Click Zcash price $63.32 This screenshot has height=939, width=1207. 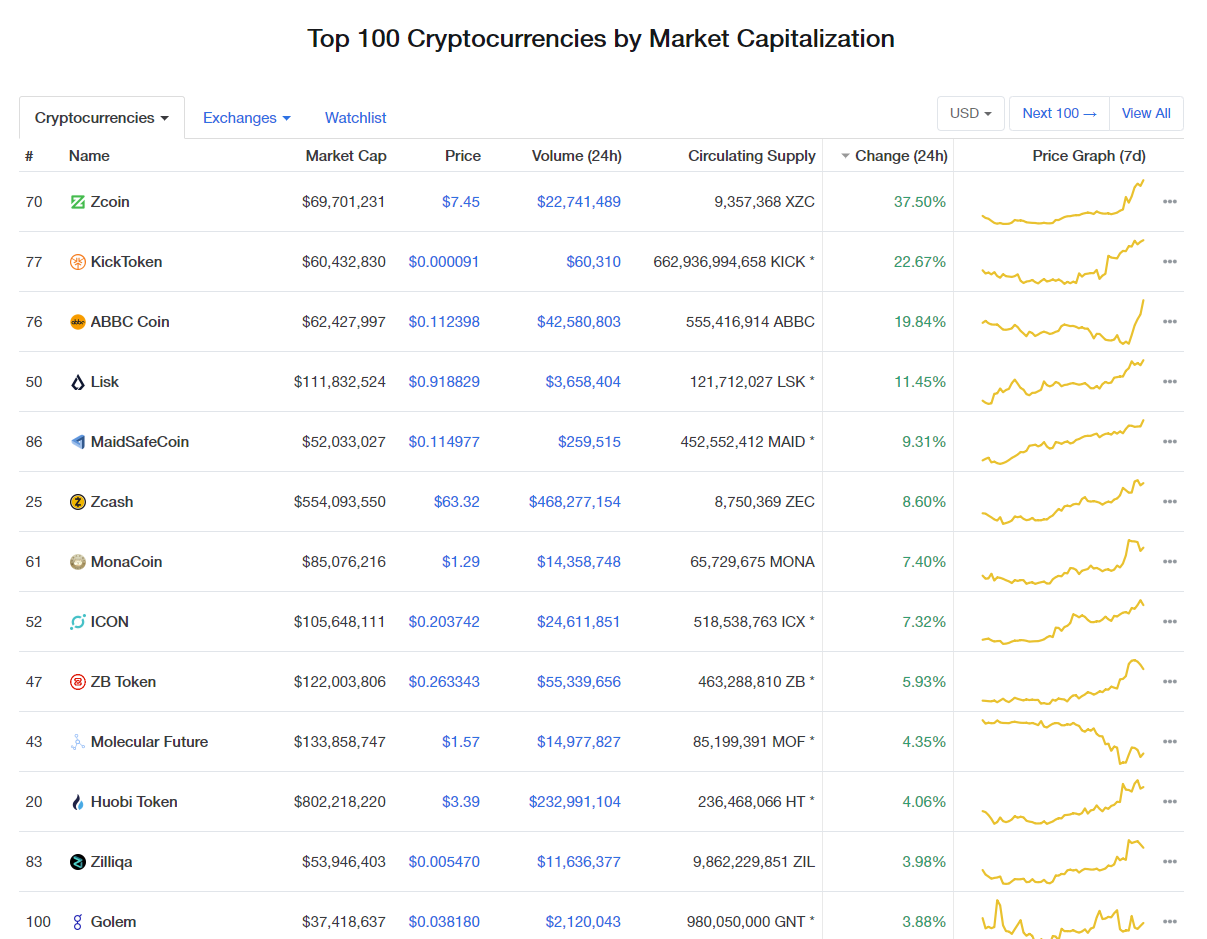click(x=457, y=502)
